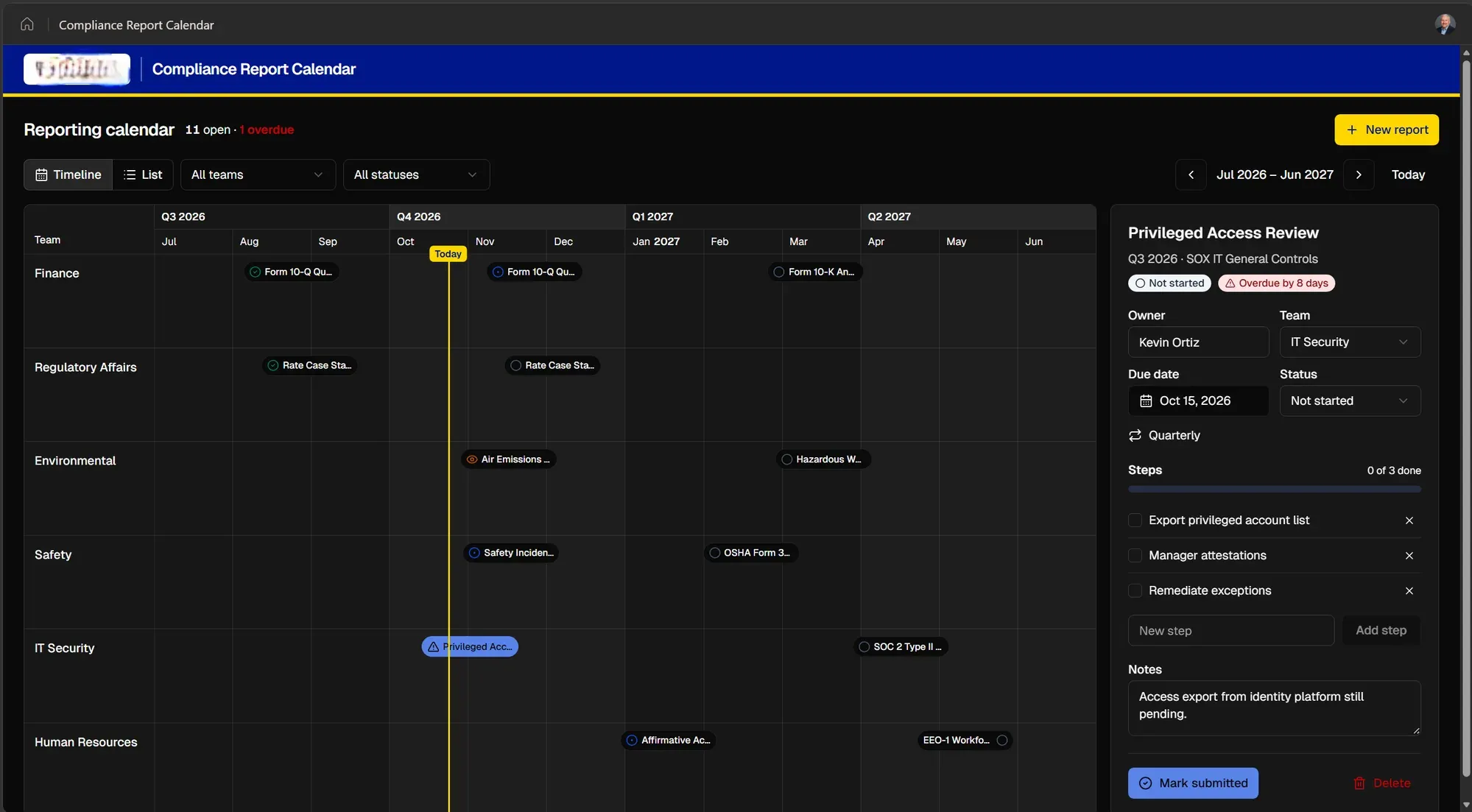The height and width of the screenshot is (812, 1472).
Task: Click the home icon in top bar
Action: (27, 24)
